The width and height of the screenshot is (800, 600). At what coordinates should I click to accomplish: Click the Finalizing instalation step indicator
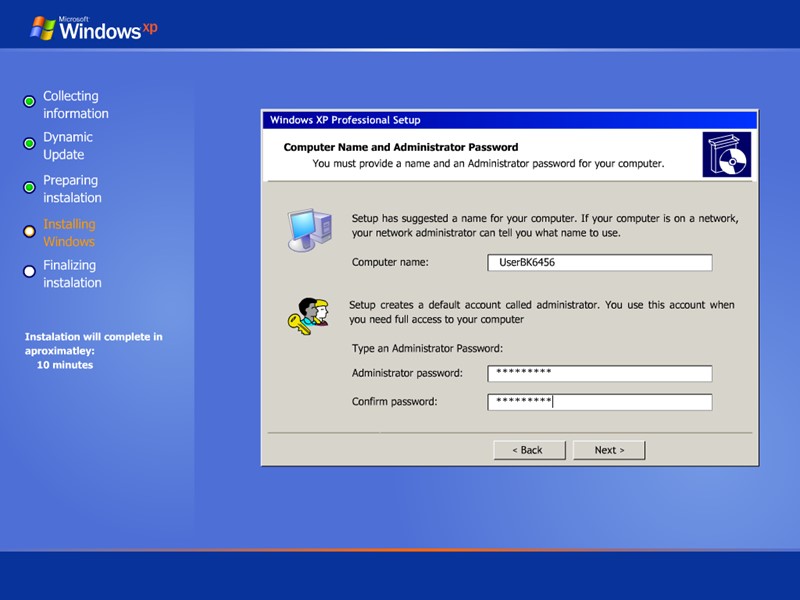pyautogui.click(x=29, y=271)
